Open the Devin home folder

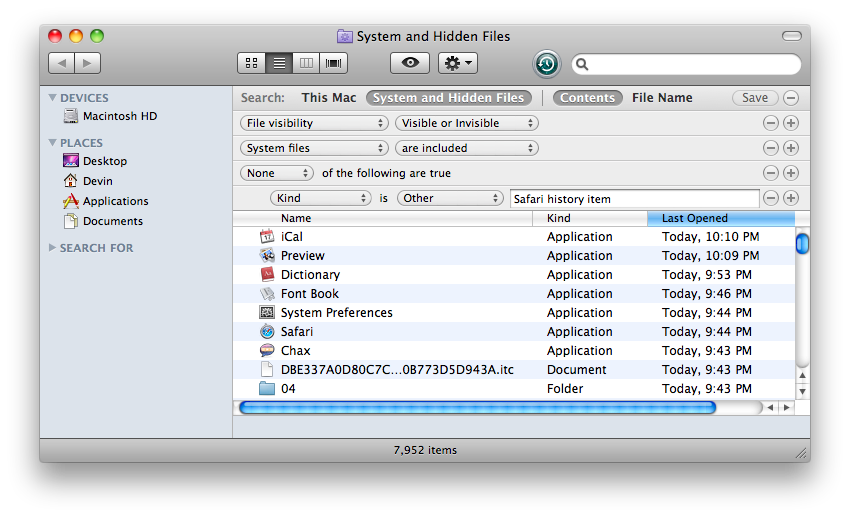pos(88,181)
